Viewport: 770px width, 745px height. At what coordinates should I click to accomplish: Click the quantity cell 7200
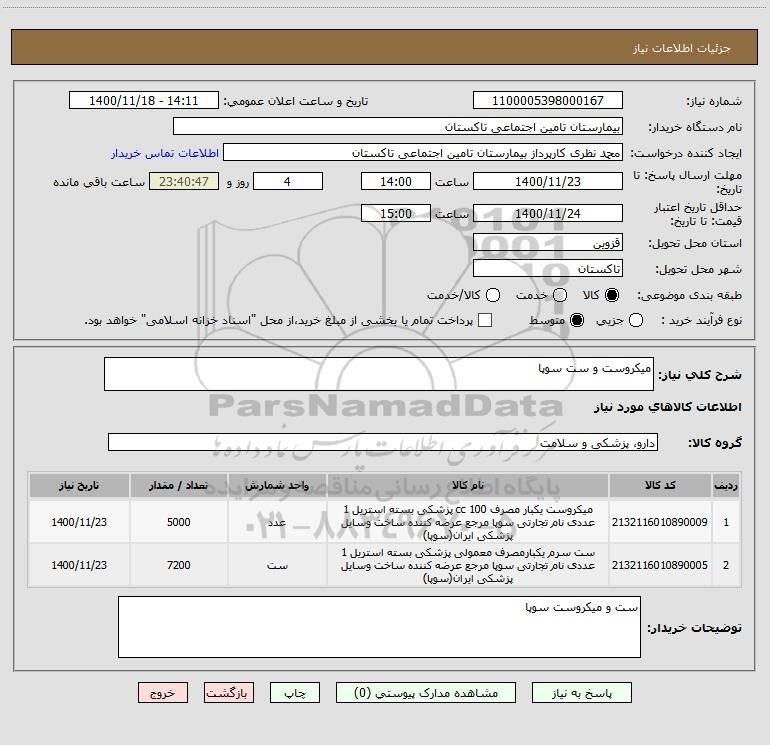point(179,565)
